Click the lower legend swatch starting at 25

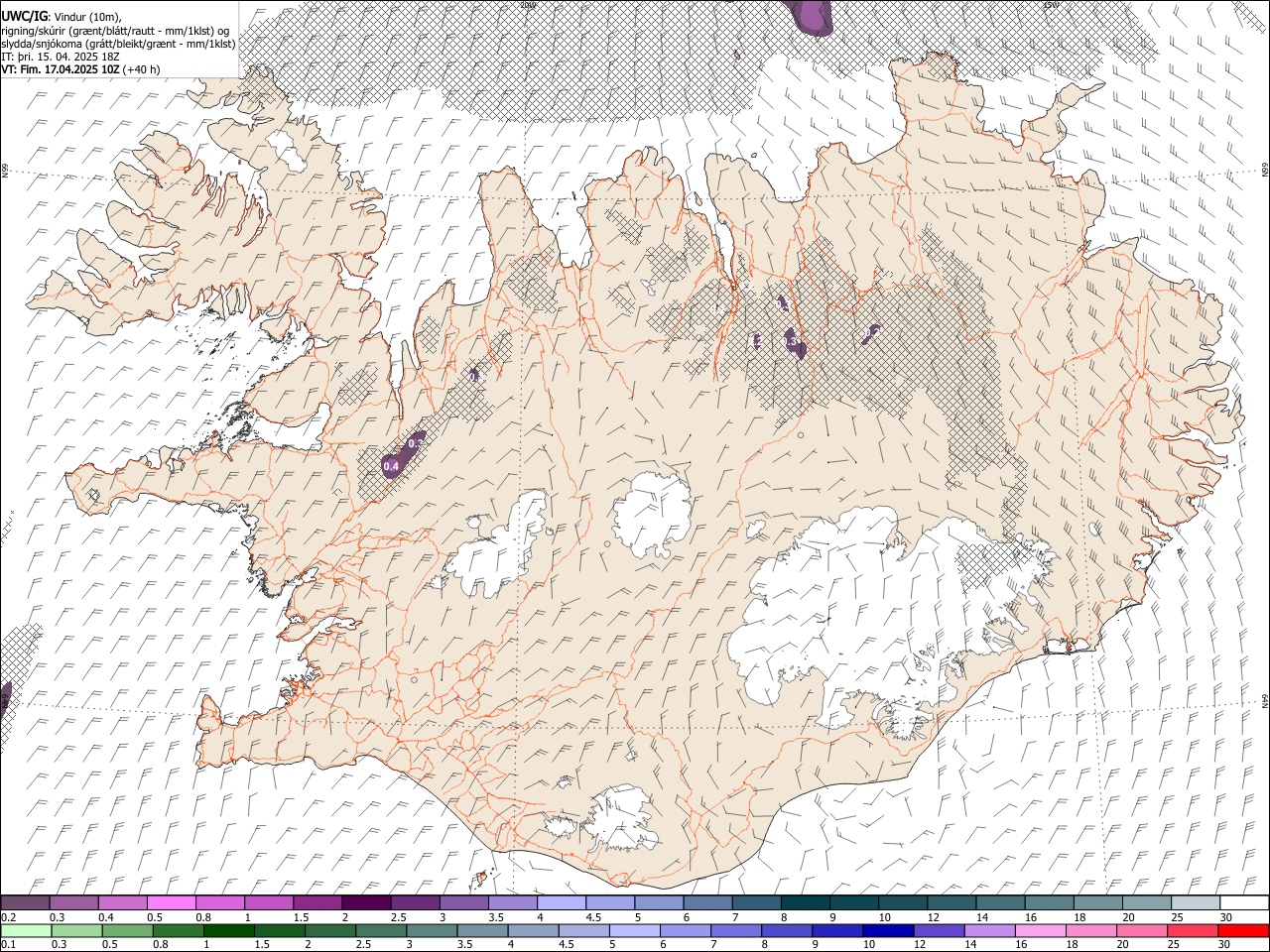pos(1192,930)
